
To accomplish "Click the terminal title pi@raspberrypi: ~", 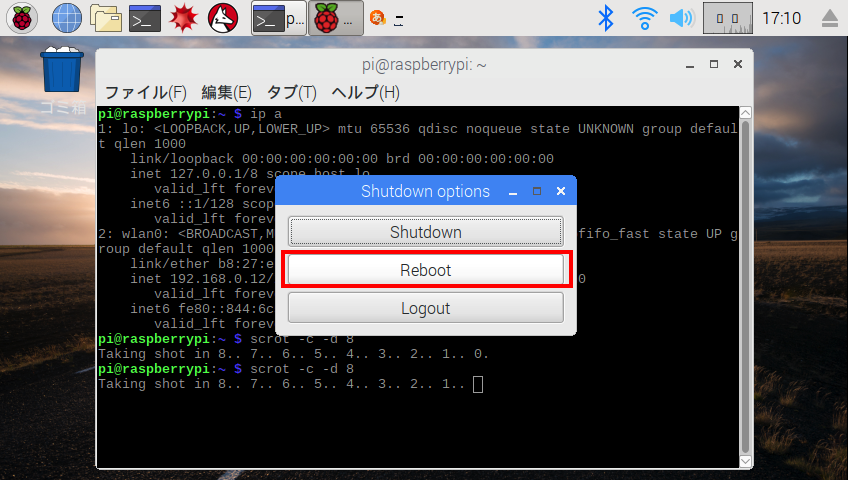I will (425, 65).
